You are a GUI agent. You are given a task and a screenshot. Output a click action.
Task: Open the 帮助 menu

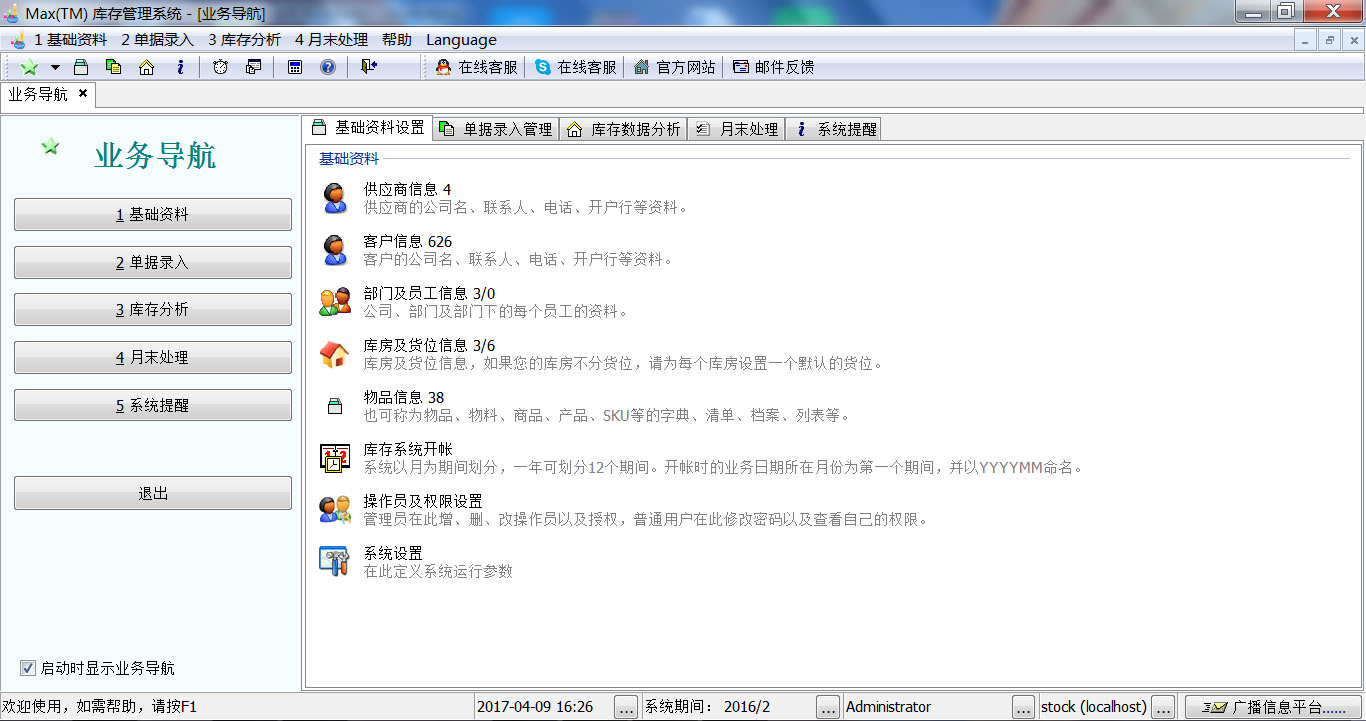point(396,40)
